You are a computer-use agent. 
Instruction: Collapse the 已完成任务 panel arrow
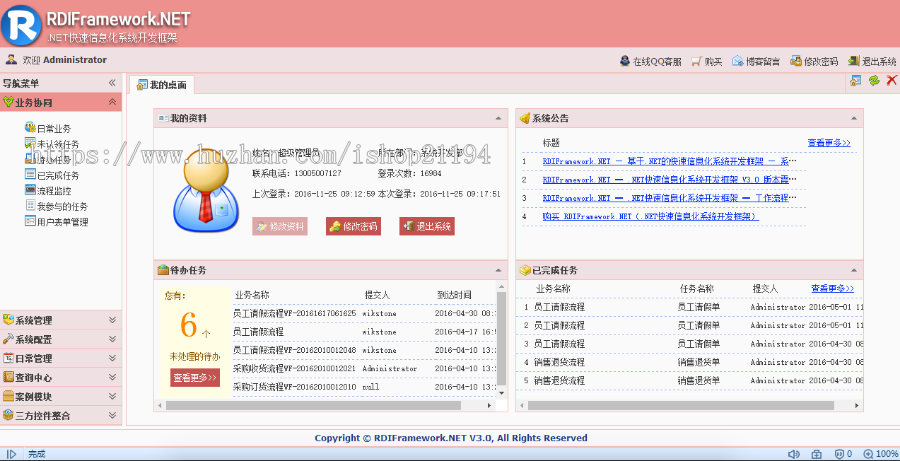click(854, 270)
